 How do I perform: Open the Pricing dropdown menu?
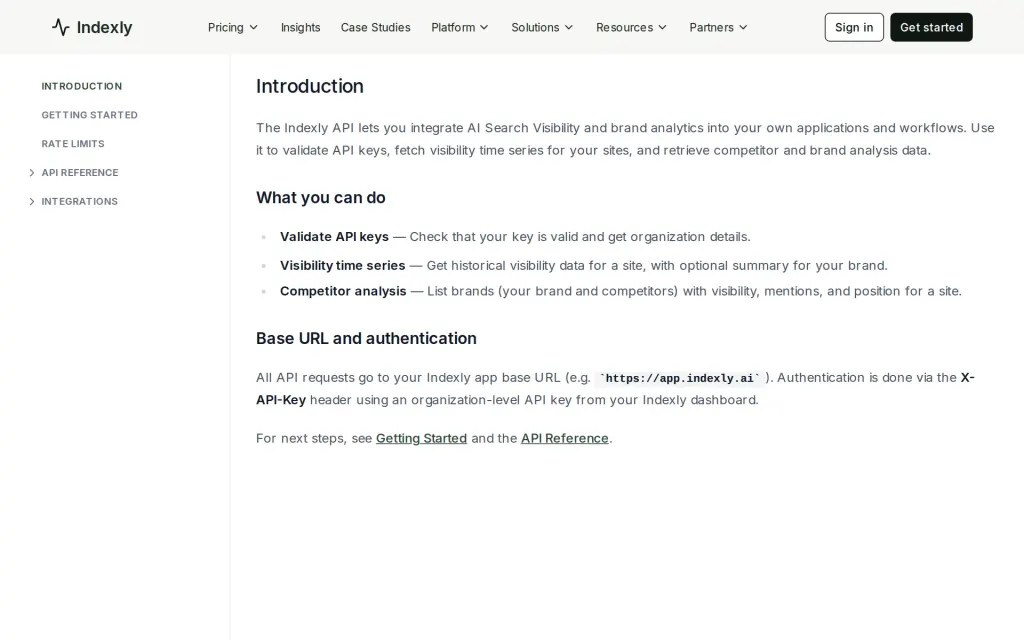(x=232, y=27)
